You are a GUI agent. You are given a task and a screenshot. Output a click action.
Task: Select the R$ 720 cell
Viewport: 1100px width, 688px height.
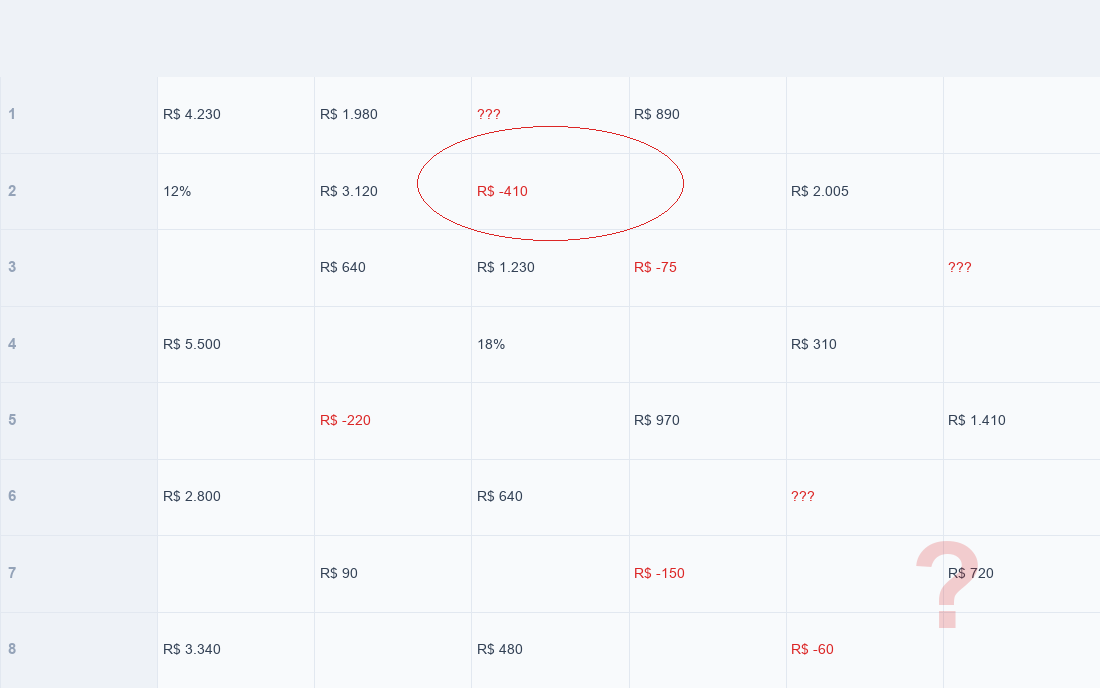(1021, 574)
